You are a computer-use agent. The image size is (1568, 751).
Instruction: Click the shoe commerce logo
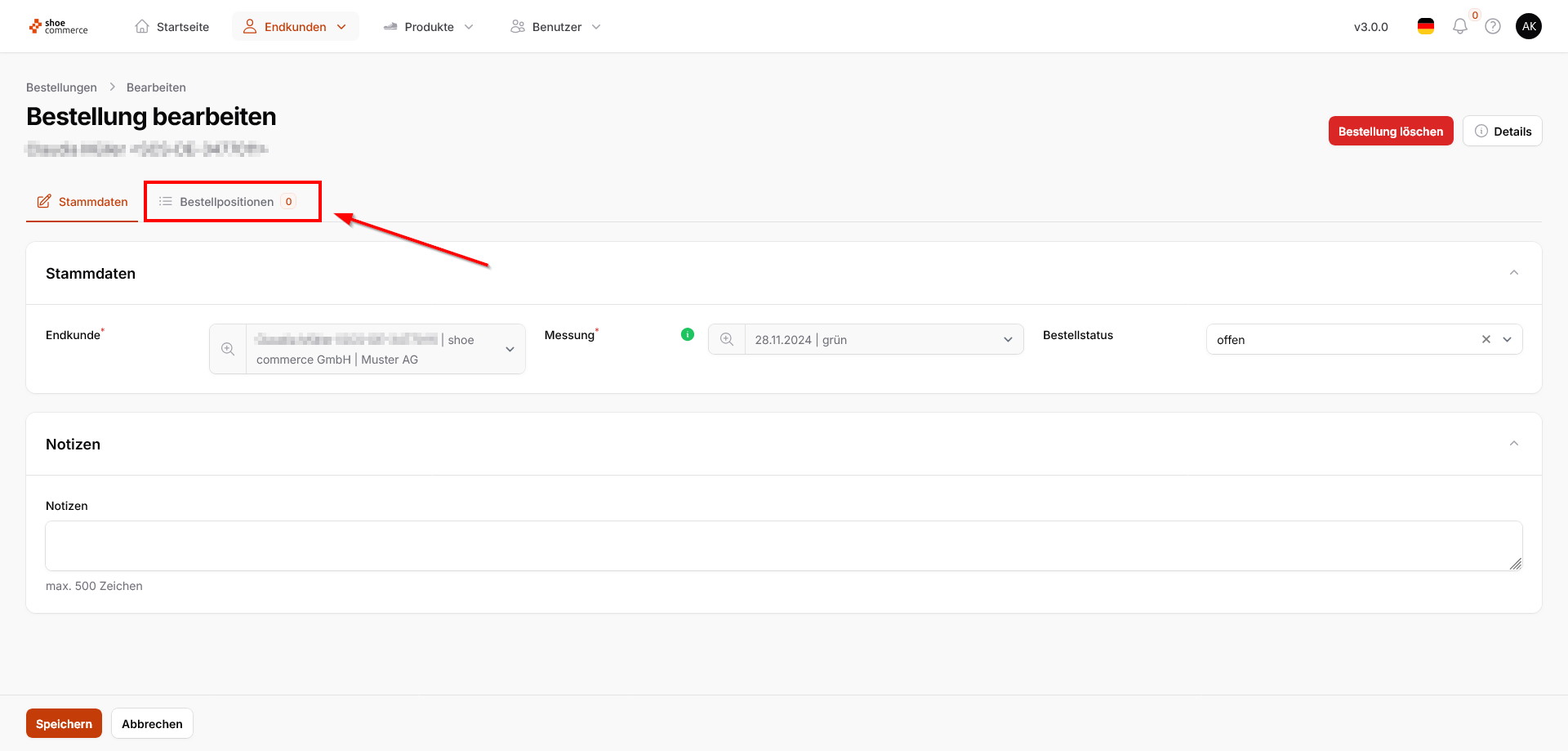click(x=58, y=27)
